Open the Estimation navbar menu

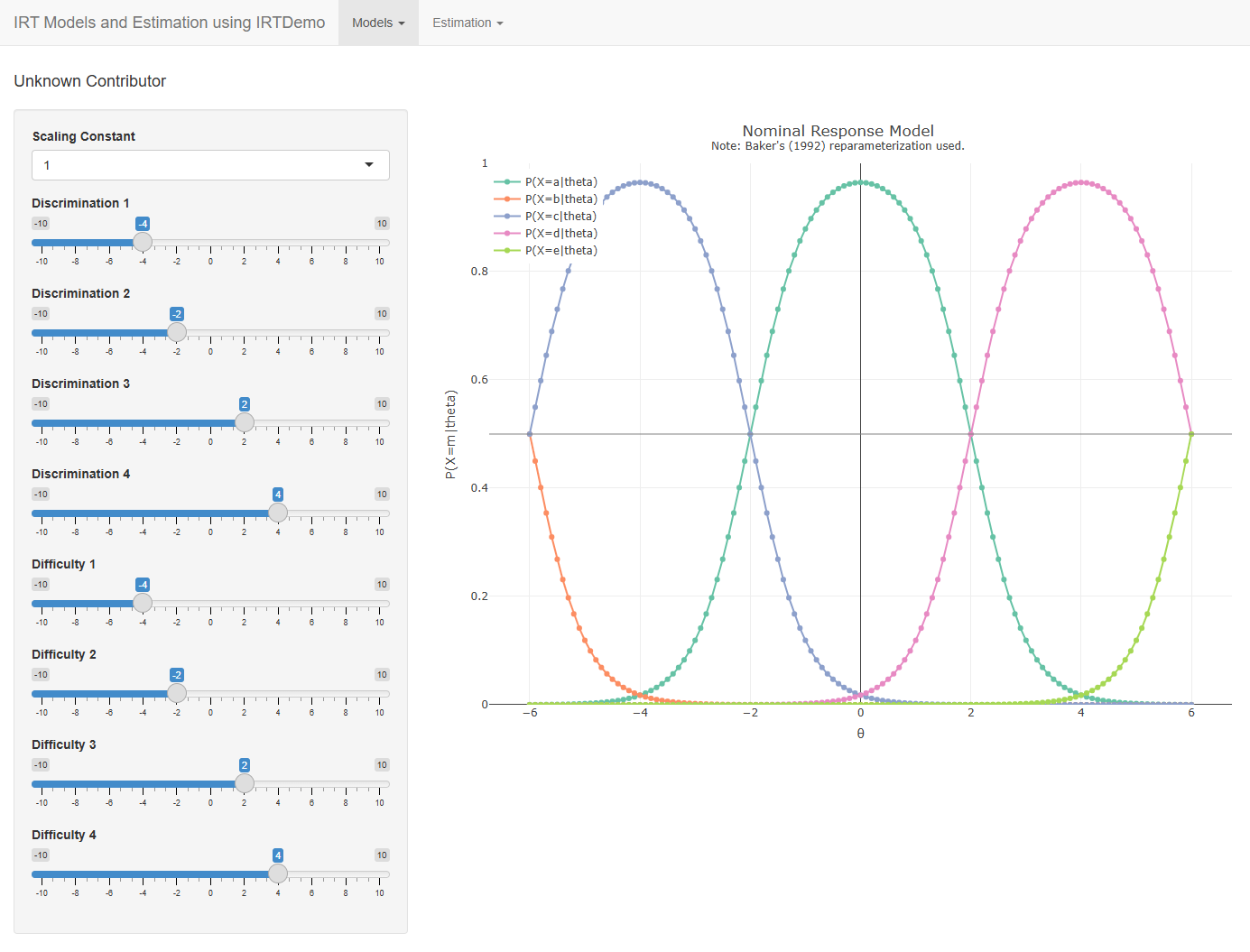(x=468, y=23)
